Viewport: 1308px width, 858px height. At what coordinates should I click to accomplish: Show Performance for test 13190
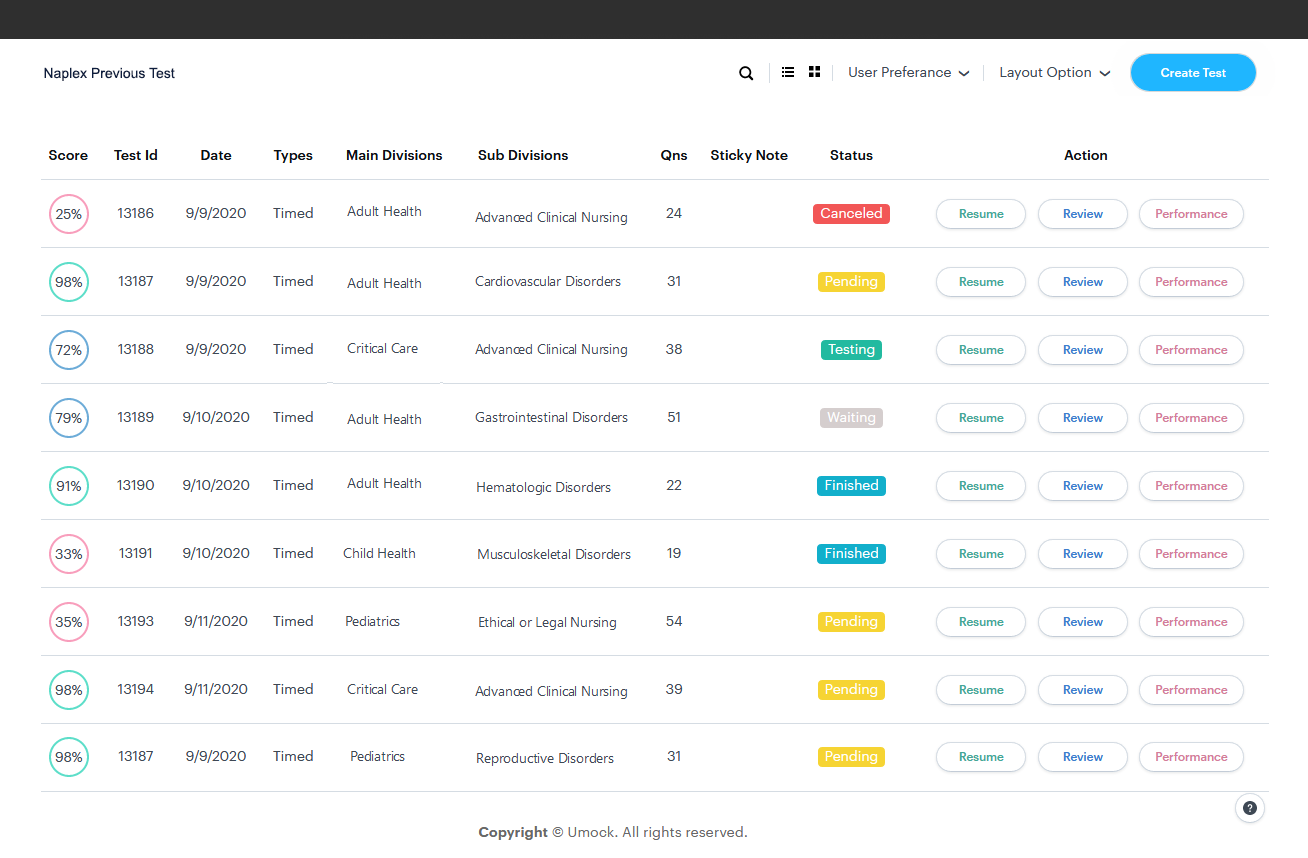coord(1191,486)
